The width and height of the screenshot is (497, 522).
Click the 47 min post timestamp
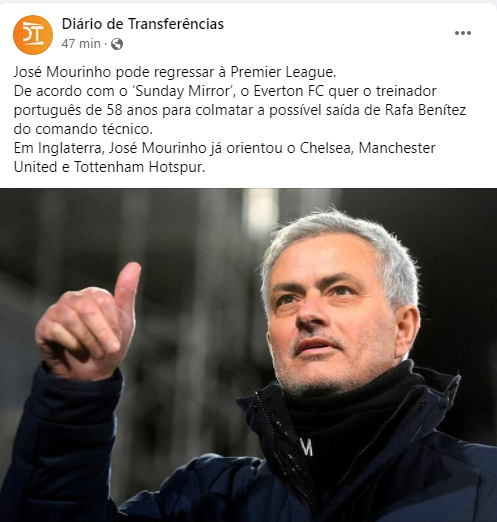point(81,44)
